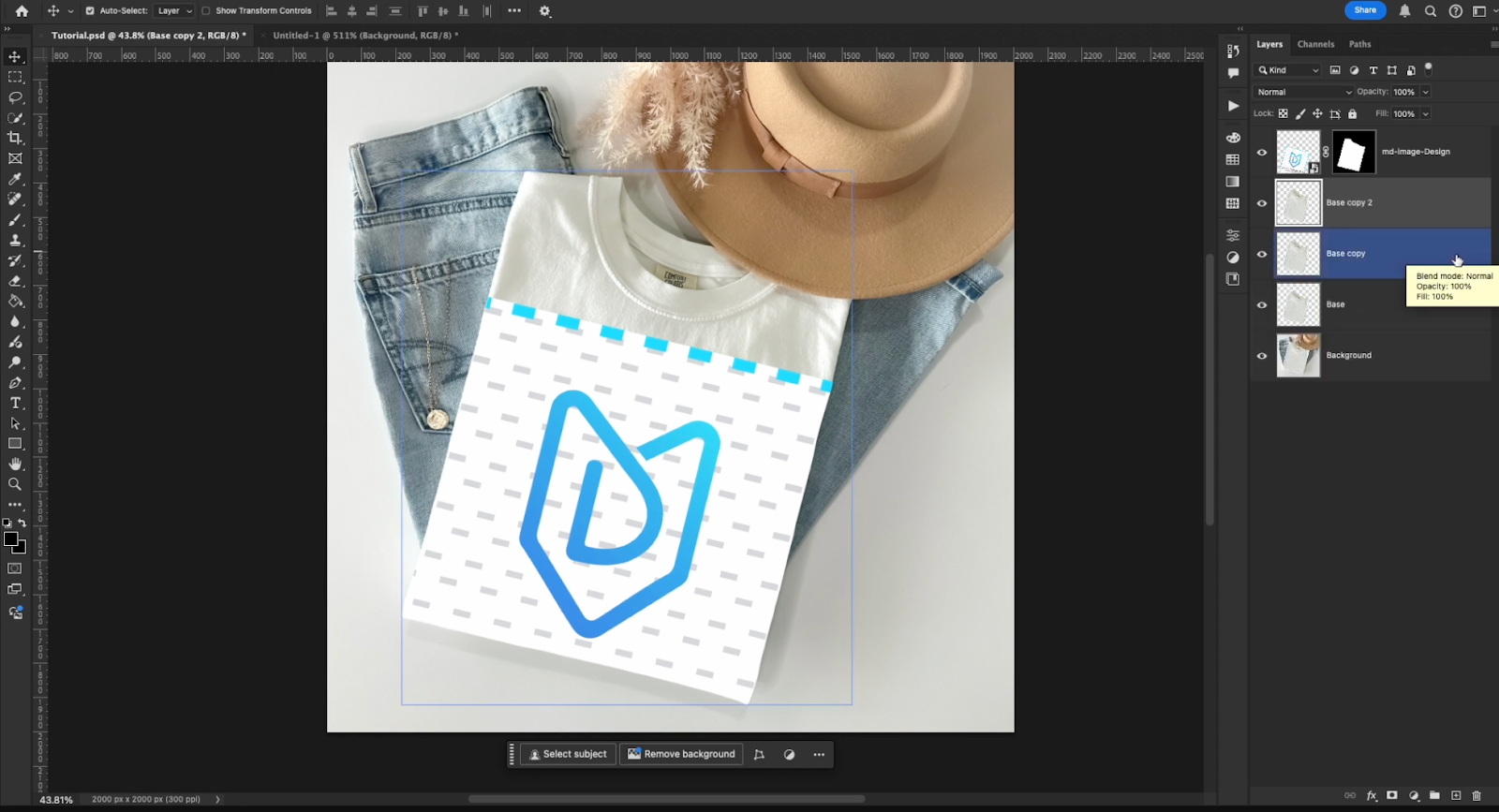The height and width of the screenshot is (812, 1499).
Task: Select the Pen tool
Action: (15, 383)
